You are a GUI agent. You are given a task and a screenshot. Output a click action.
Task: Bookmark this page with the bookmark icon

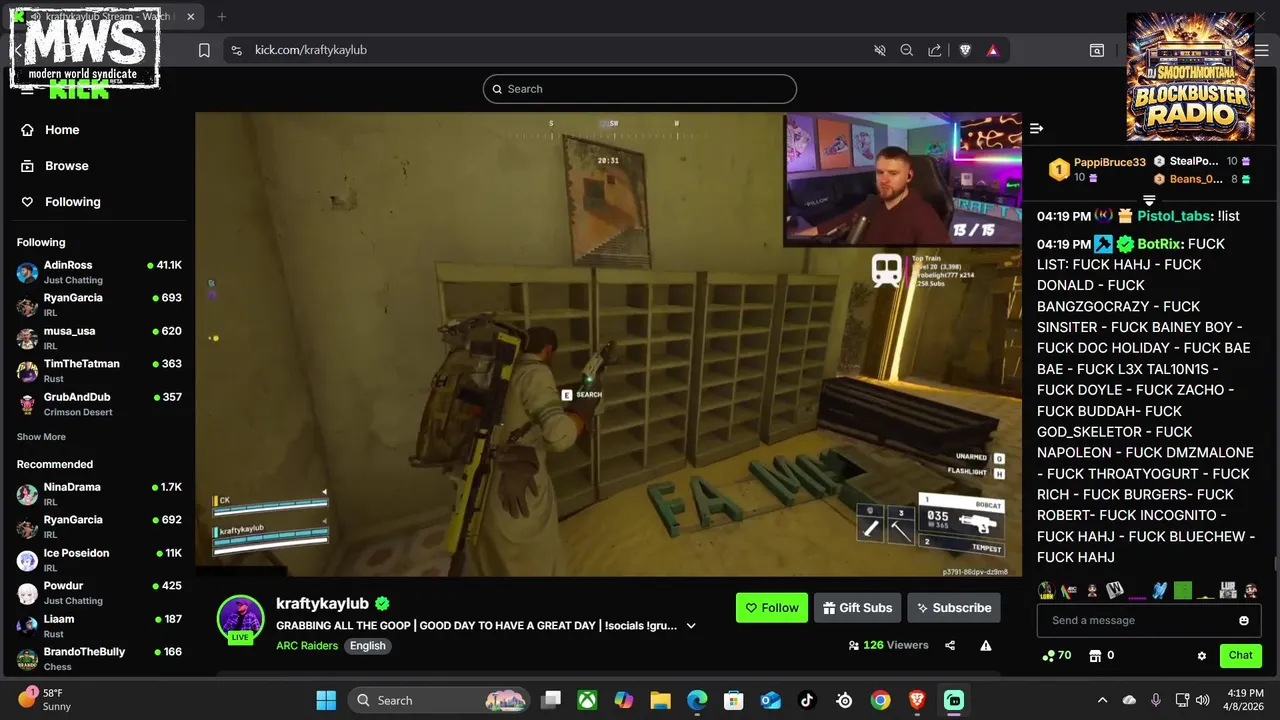204,50
